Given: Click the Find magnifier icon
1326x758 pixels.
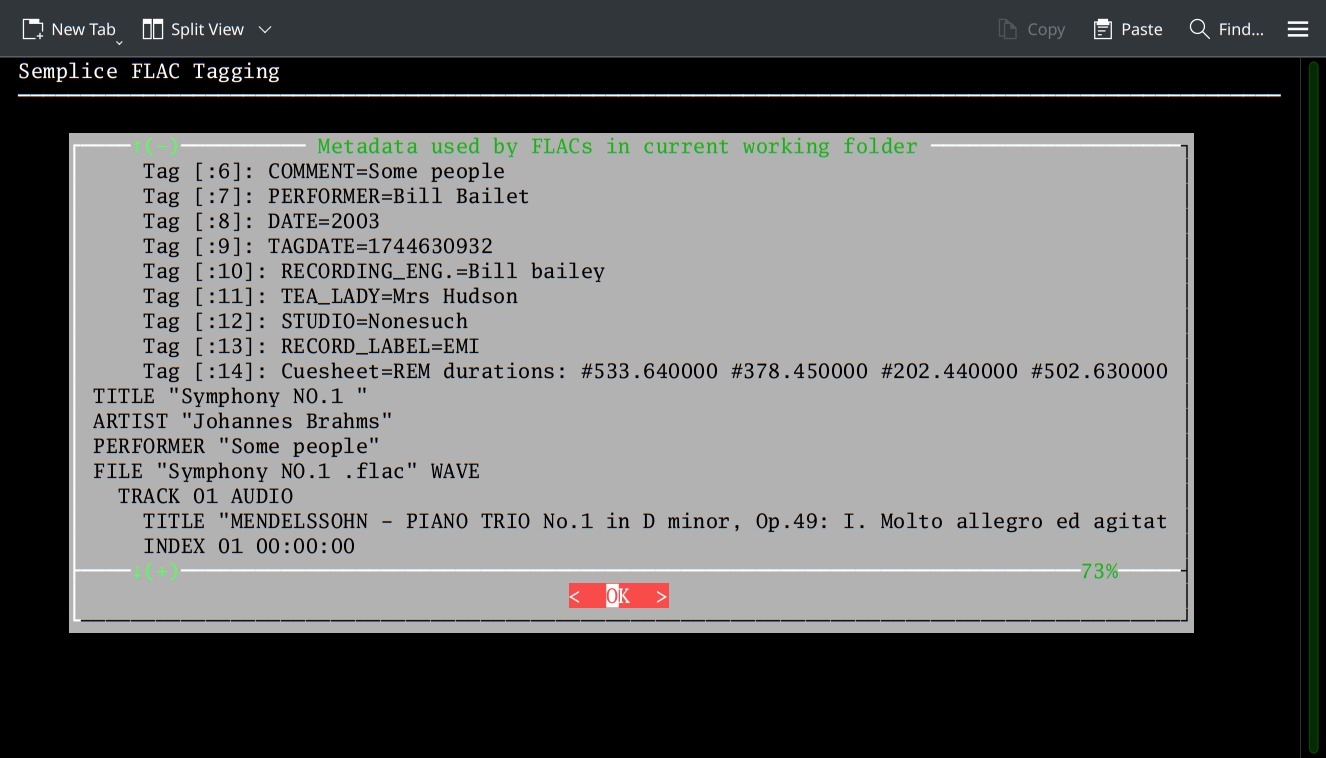Looking at the screenshot, I should [x=1199, y=29].
